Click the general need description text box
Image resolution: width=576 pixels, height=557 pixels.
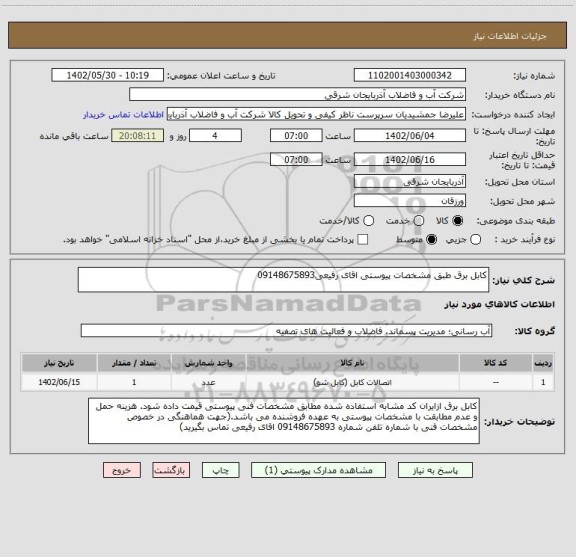pyautogui.click(x=283, y=280)
